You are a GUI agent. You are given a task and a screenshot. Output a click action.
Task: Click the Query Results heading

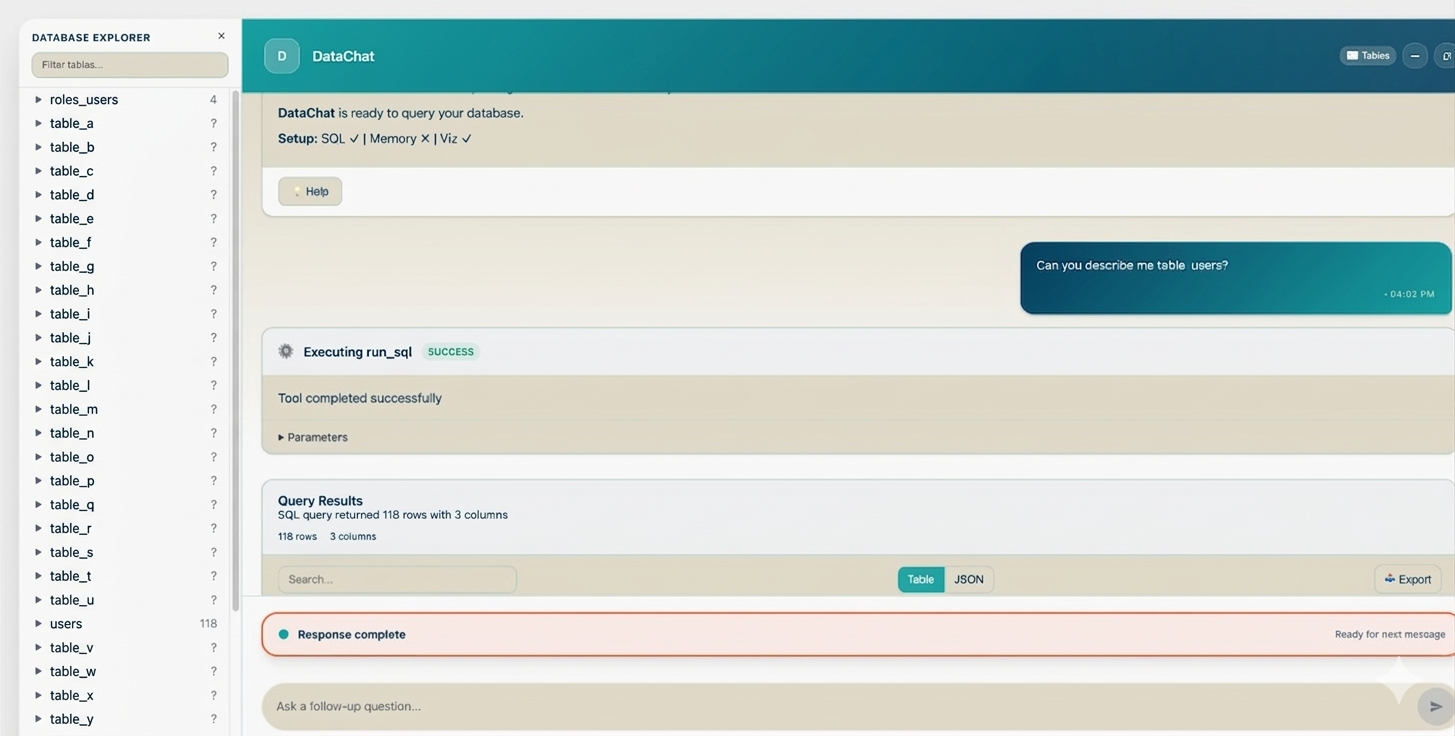tap(320, 500)
